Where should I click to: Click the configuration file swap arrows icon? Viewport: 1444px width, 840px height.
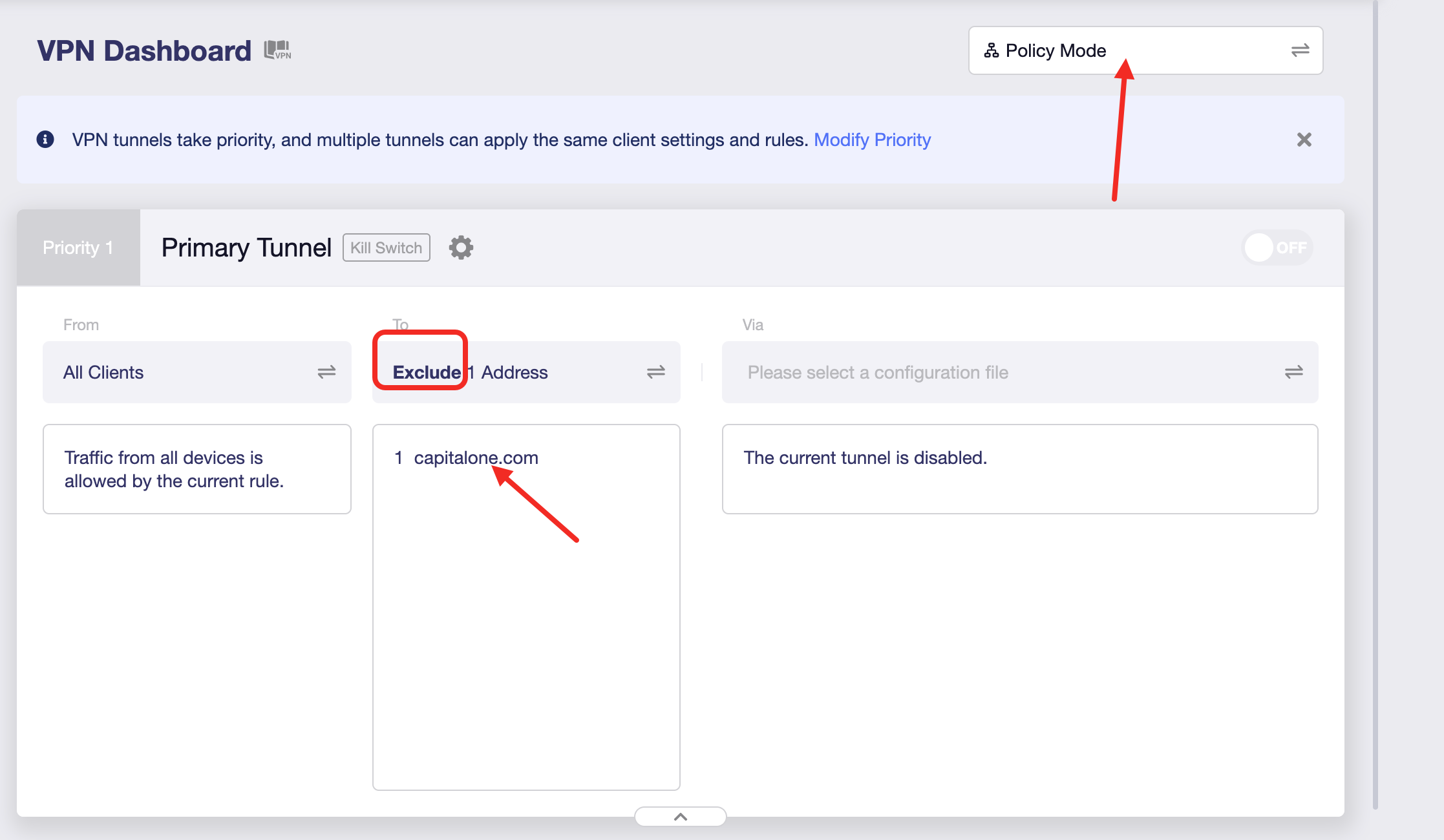click(x=1293, y=372)
